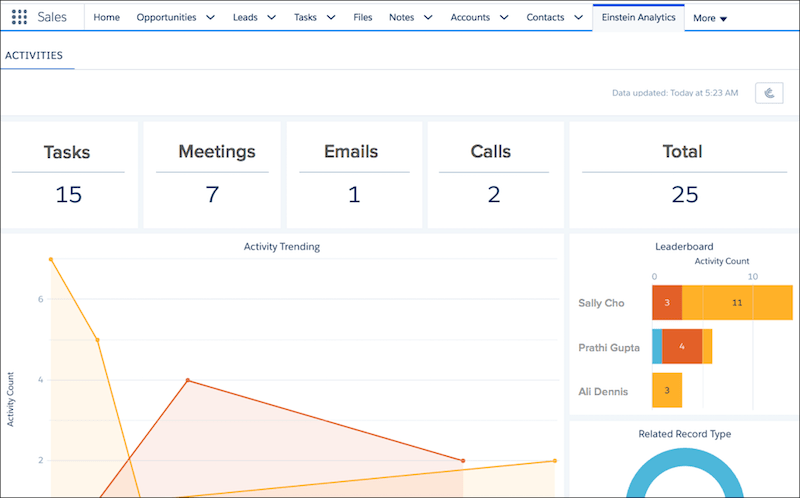Click the Total tile heading
The height and width of the screenshot is (498, 800).
pos(682,152)
